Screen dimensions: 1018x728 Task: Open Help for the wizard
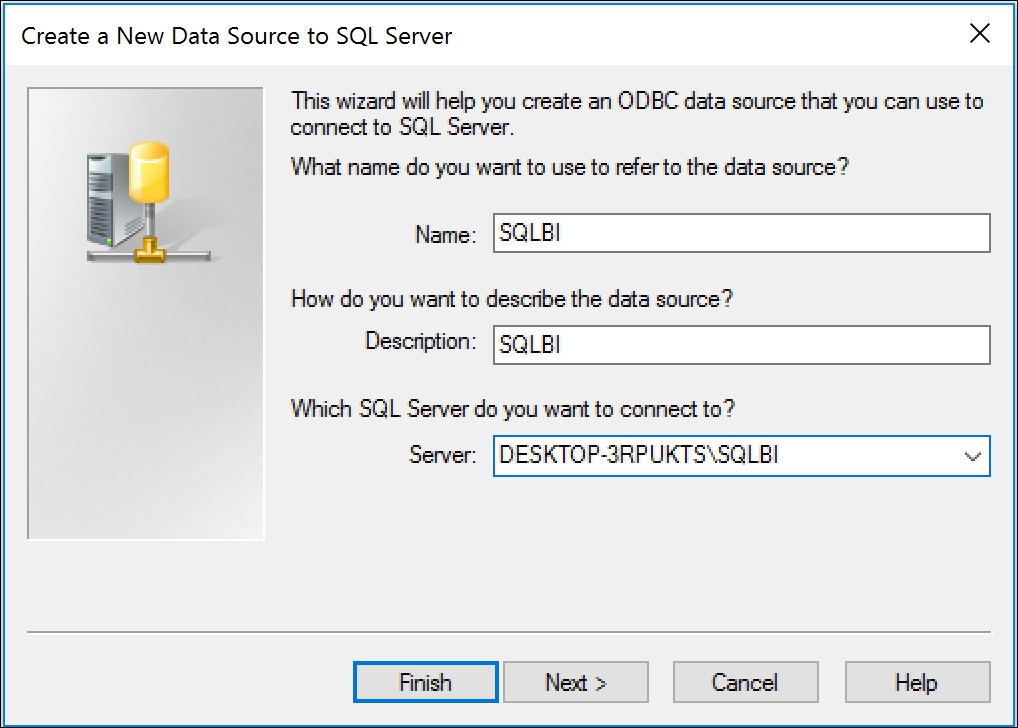point(917,682)
